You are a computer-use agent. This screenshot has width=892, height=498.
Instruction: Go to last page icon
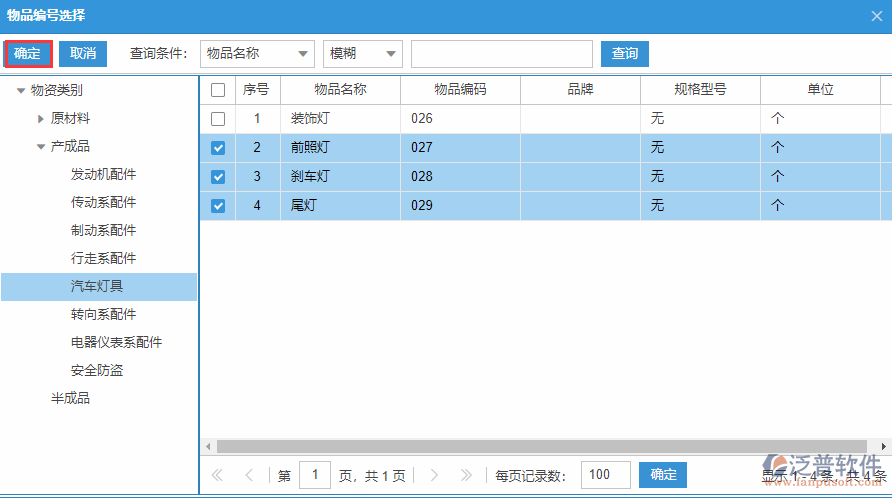[x=466, y=475]
